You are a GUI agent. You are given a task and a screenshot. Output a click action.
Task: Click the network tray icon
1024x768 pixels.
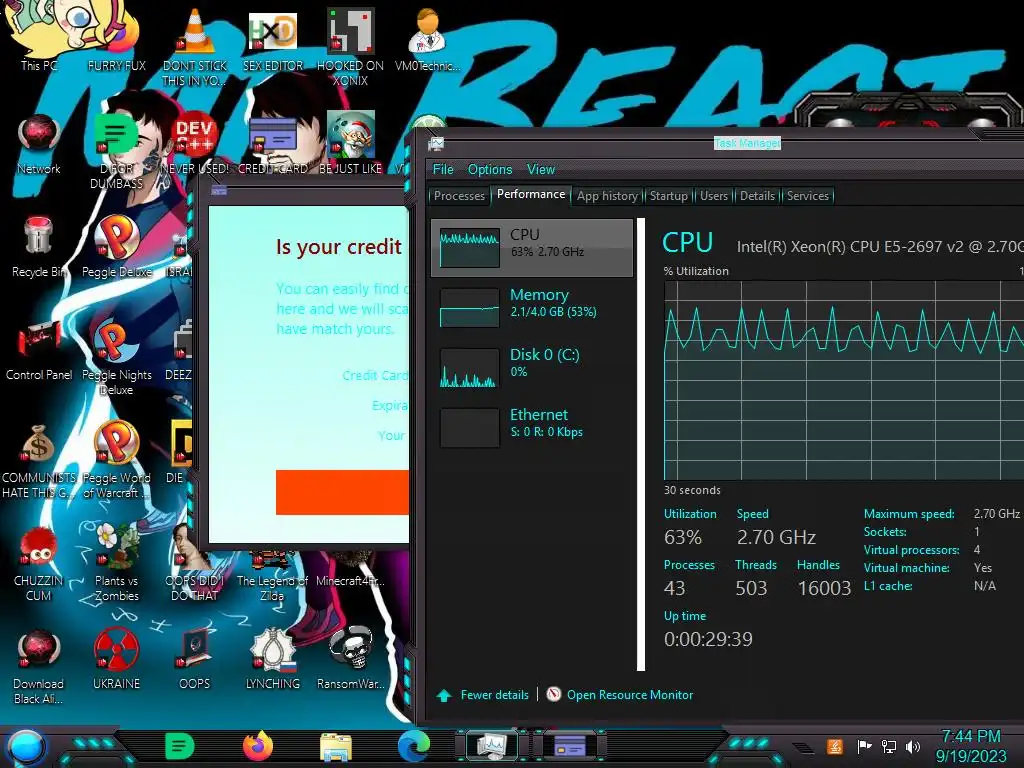click(x=888, y=746)
